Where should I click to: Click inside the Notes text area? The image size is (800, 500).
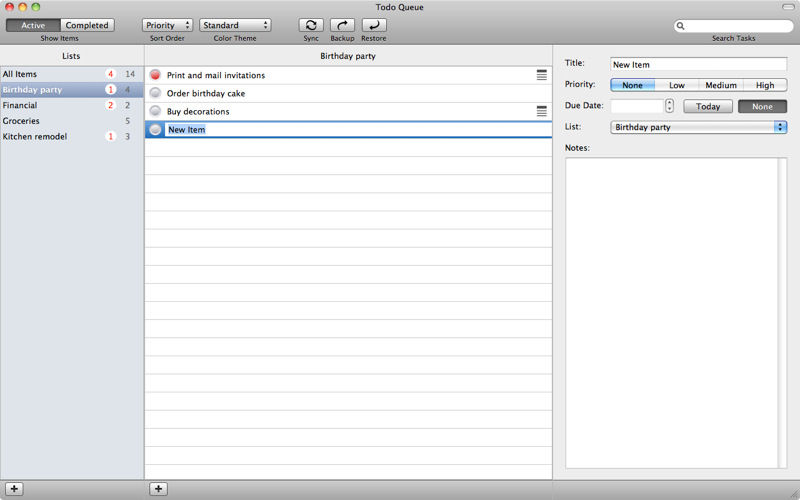coord(671,312)
